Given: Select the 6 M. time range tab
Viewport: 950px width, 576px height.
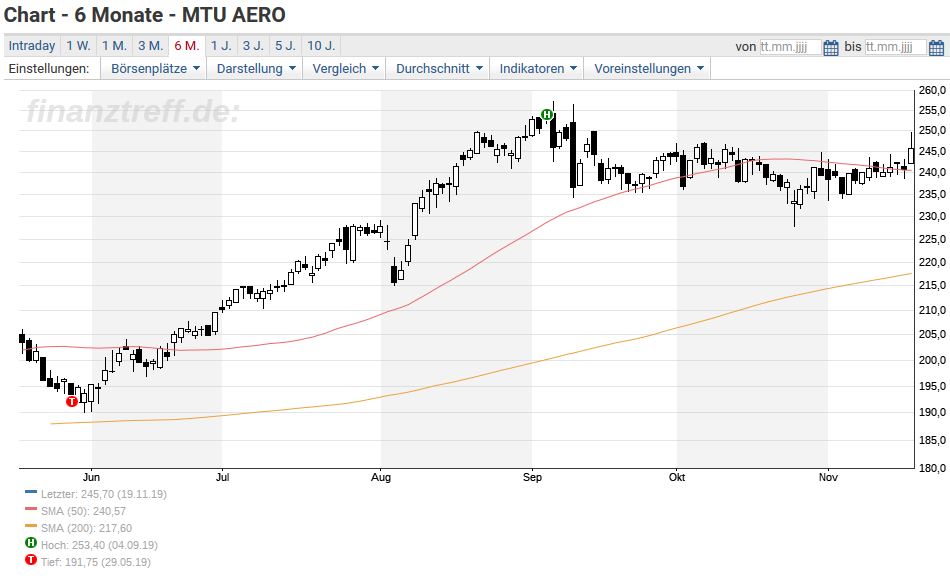Looking at the screenshot, I should click(187, 45).
